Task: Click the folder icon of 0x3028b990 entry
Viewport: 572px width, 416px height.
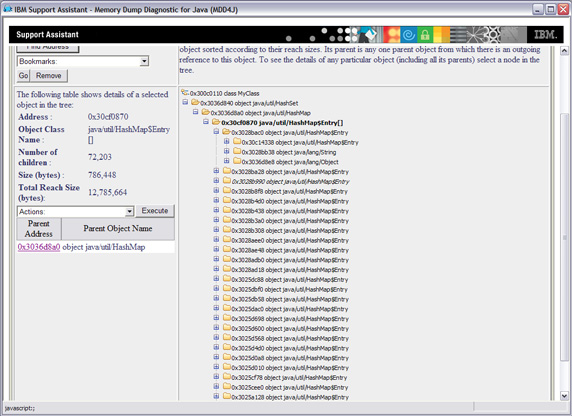Action: point(227,181)
